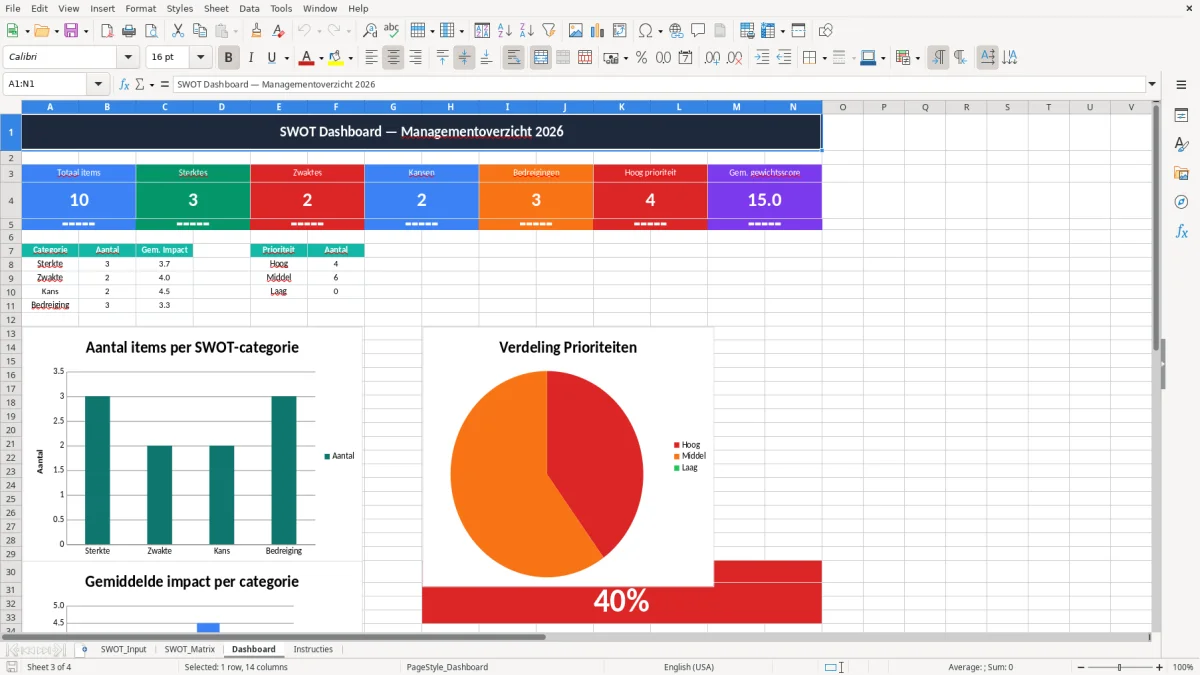Click the formula input line
This screenshot has height=675, width=1200.
pos(658,84)
